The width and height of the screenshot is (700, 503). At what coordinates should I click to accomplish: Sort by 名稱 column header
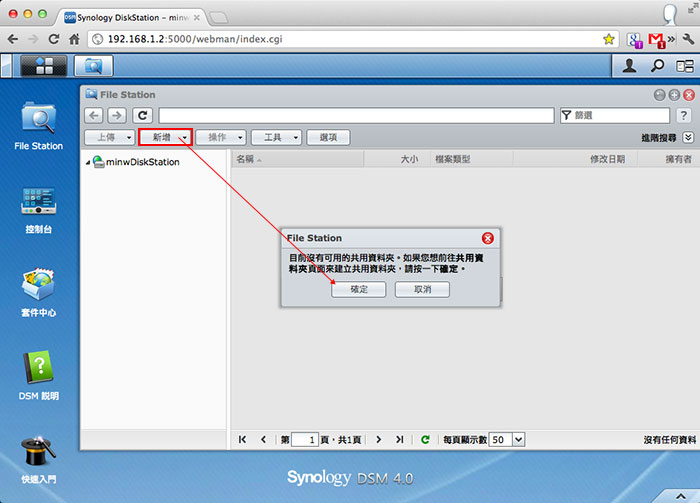297,159
